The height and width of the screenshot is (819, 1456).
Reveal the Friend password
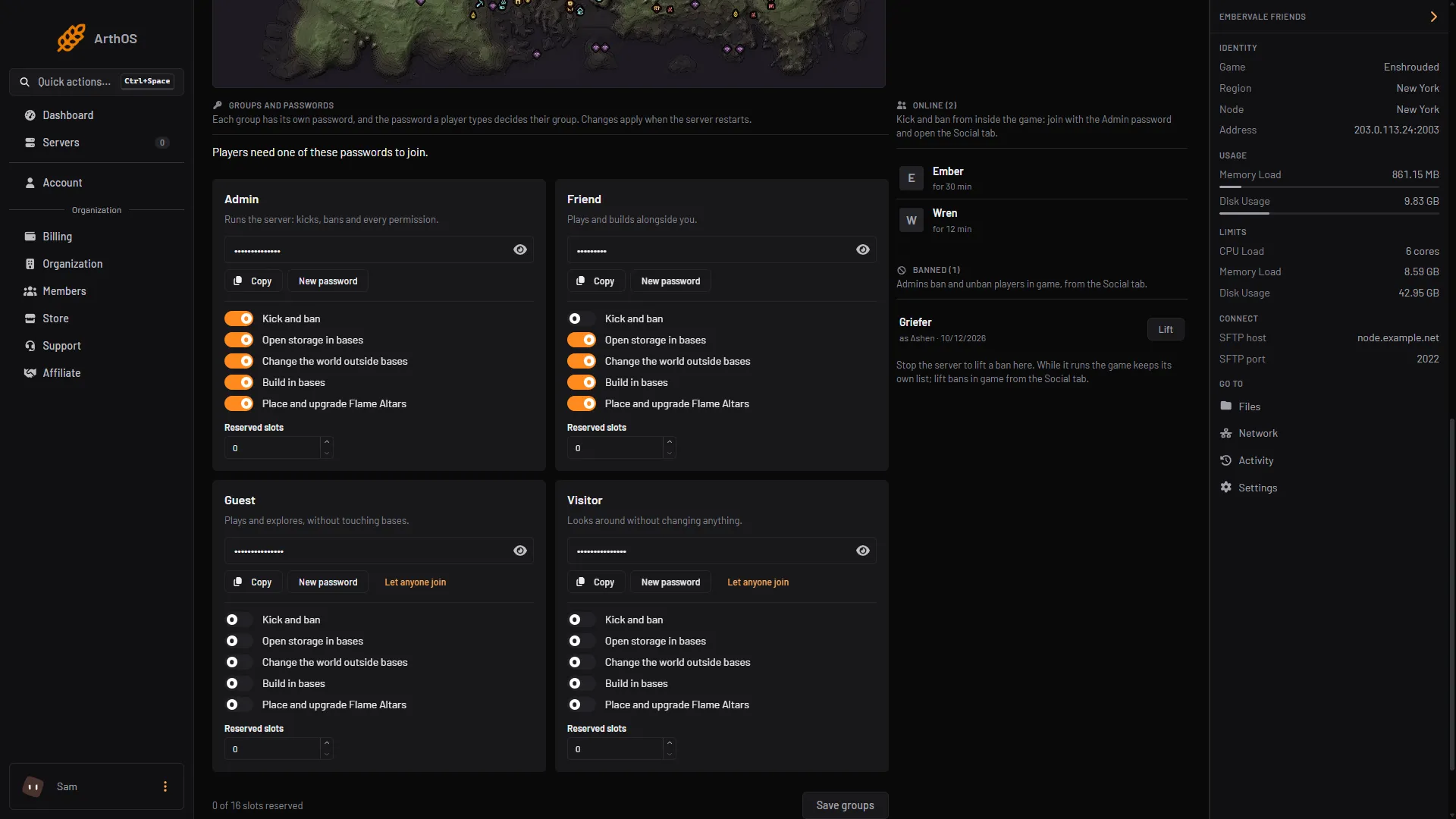[x=863, y=249]
